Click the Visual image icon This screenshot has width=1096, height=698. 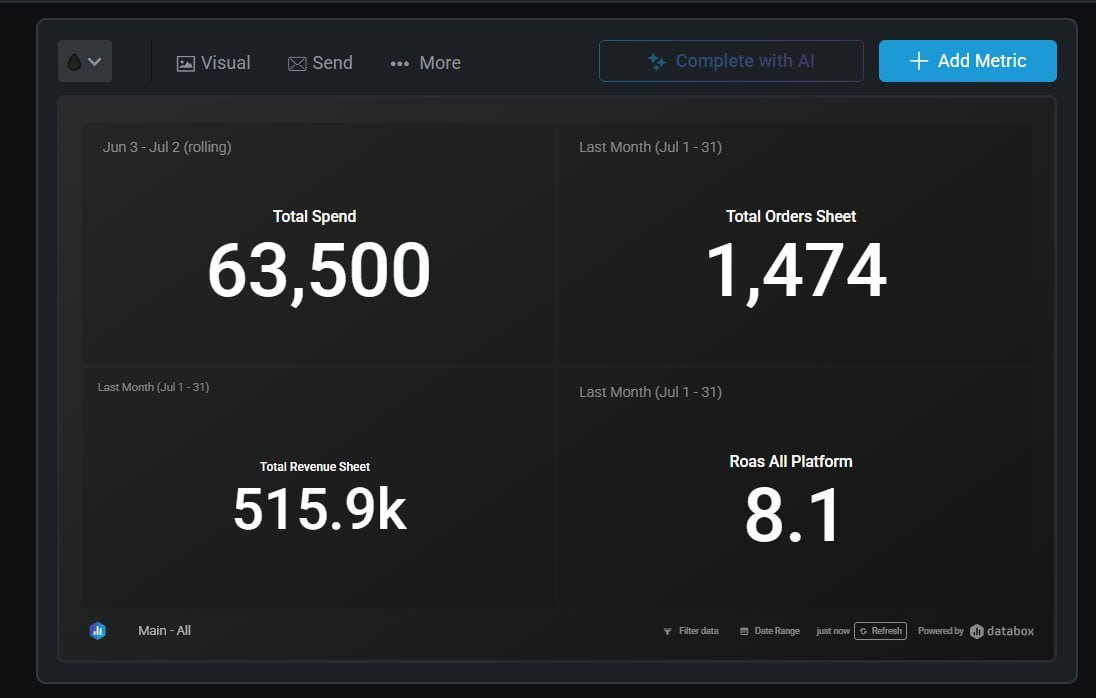[x=185, y=63]
